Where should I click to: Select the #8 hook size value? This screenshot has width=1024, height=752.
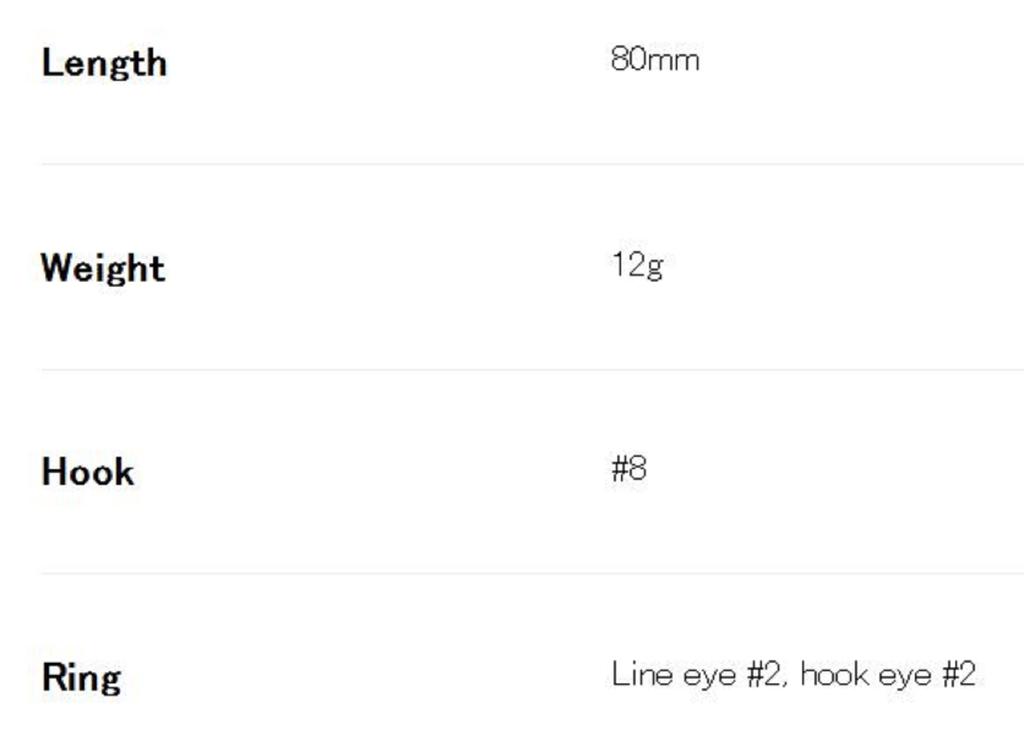coord(629,469)
